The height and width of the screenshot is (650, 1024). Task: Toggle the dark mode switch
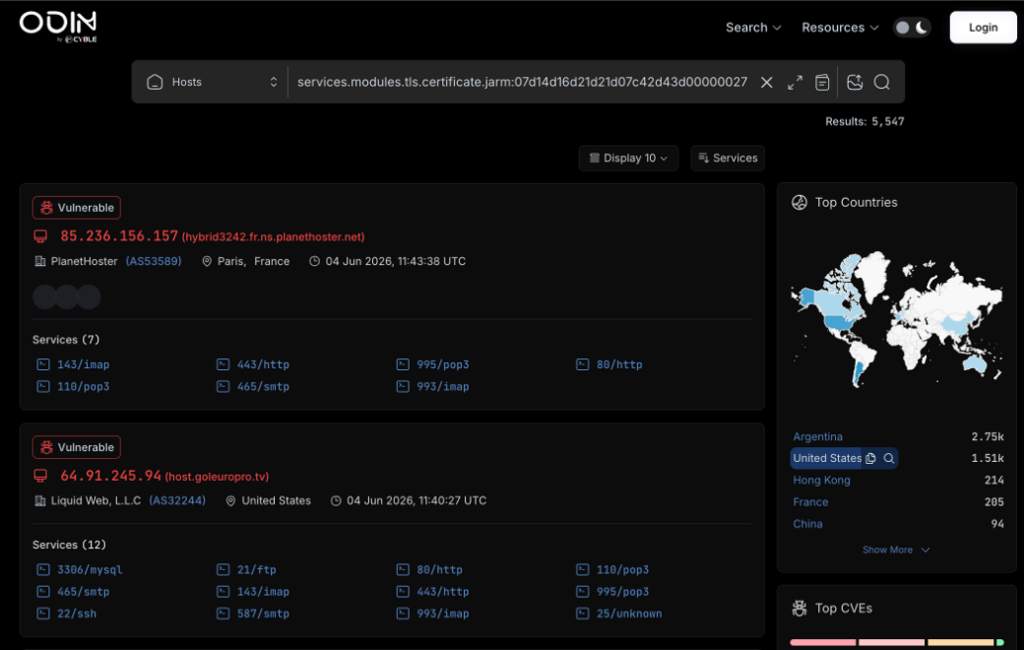pyautogui.click(x=912, y=27)
